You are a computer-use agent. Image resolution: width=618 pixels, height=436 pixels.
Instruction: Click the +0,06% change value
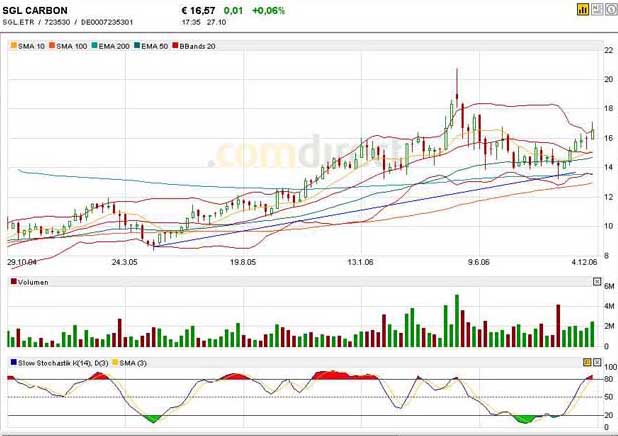pyautogui.click(x=268, y=11)
